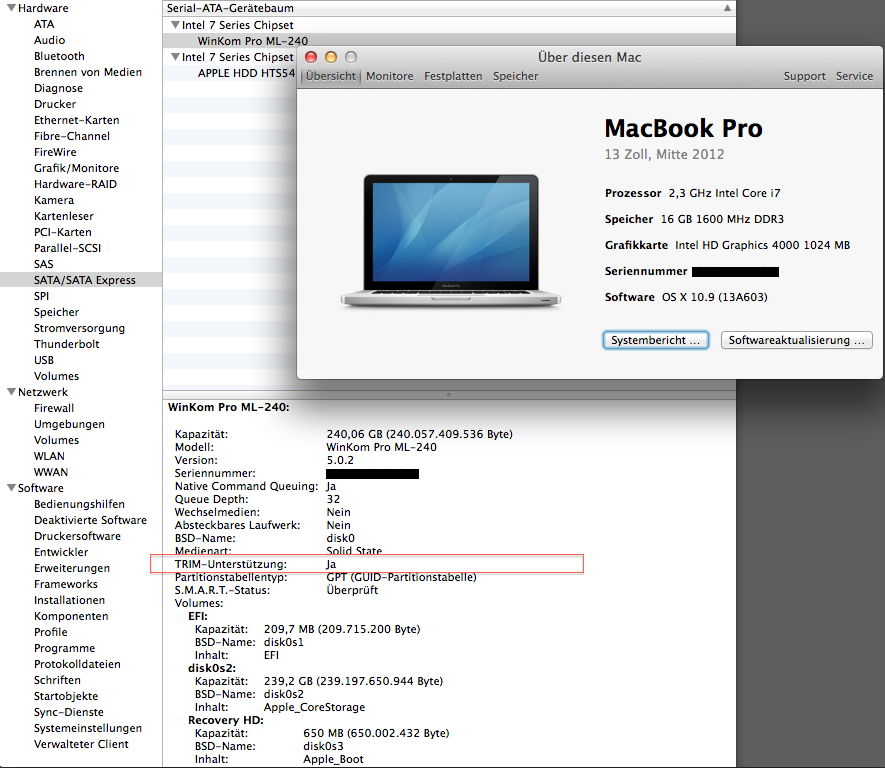Collapse the Hardware section triangle
This screenshot has width=885, height=768.
tap(11, 8)
